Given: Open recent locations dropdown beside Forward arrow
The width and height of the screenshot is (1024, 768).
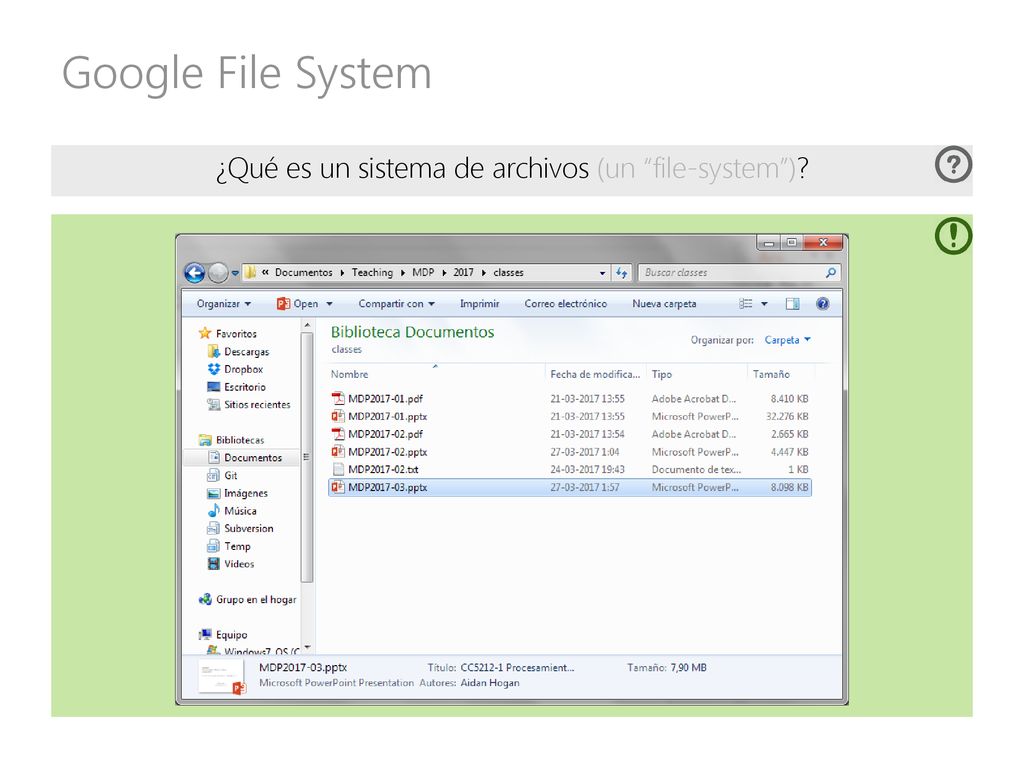Looking at the screenshot, I should 235,273.
